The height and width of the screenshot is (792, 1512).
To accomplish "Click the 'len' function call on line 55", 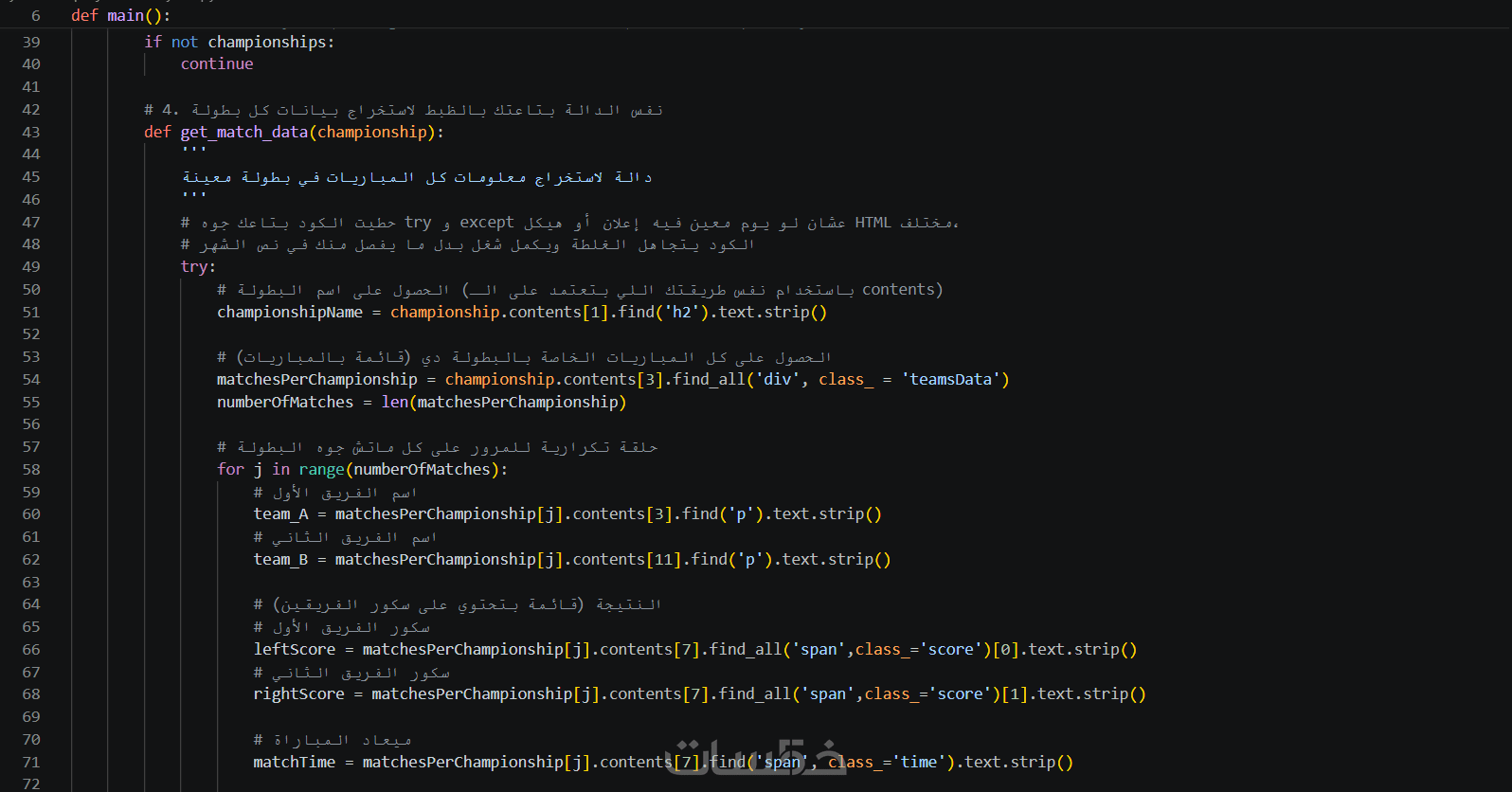I will click(395, 402).
